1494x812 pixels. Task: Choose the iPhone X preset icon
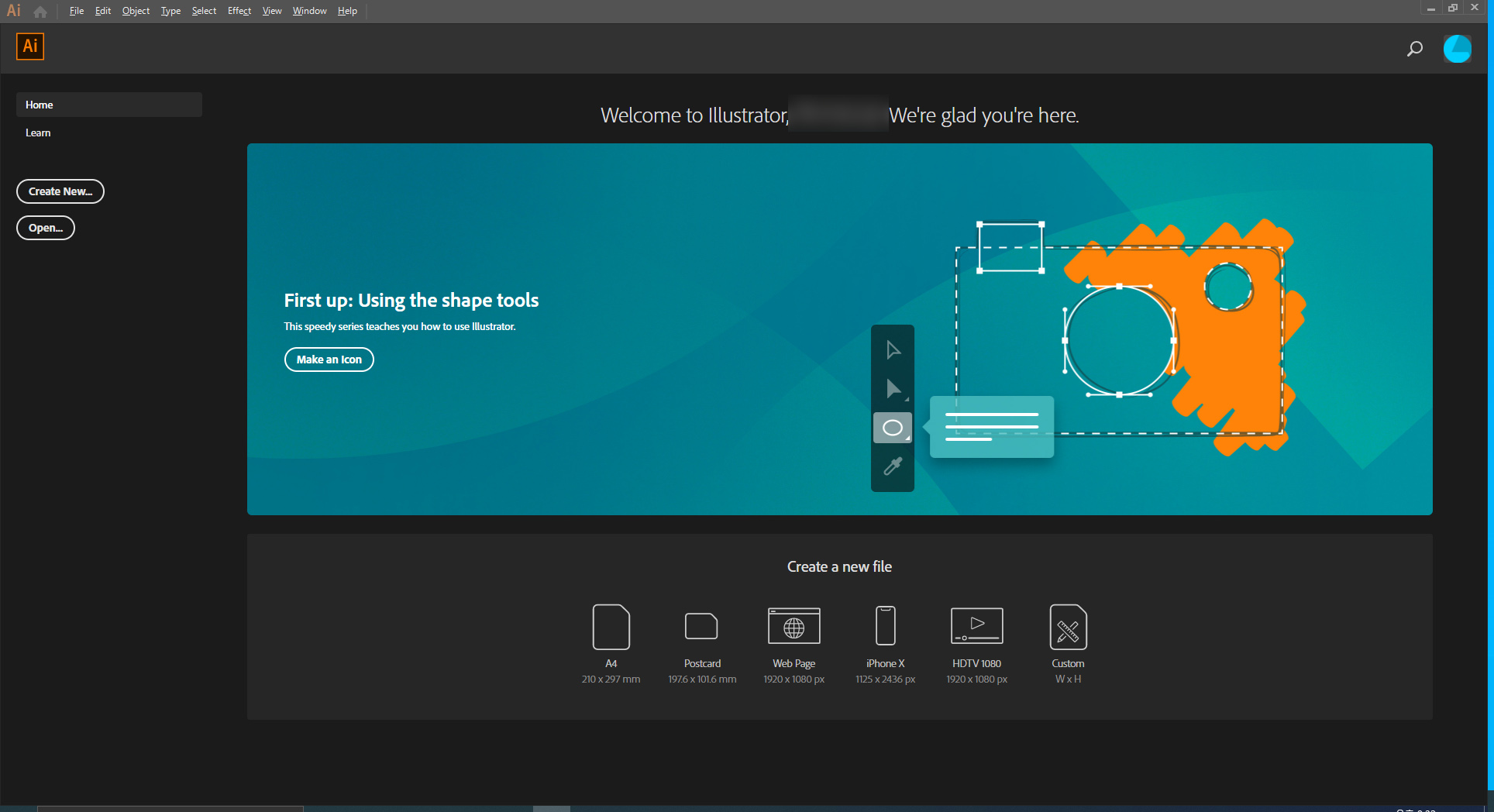pyautogui.click(x=886, y=626)
